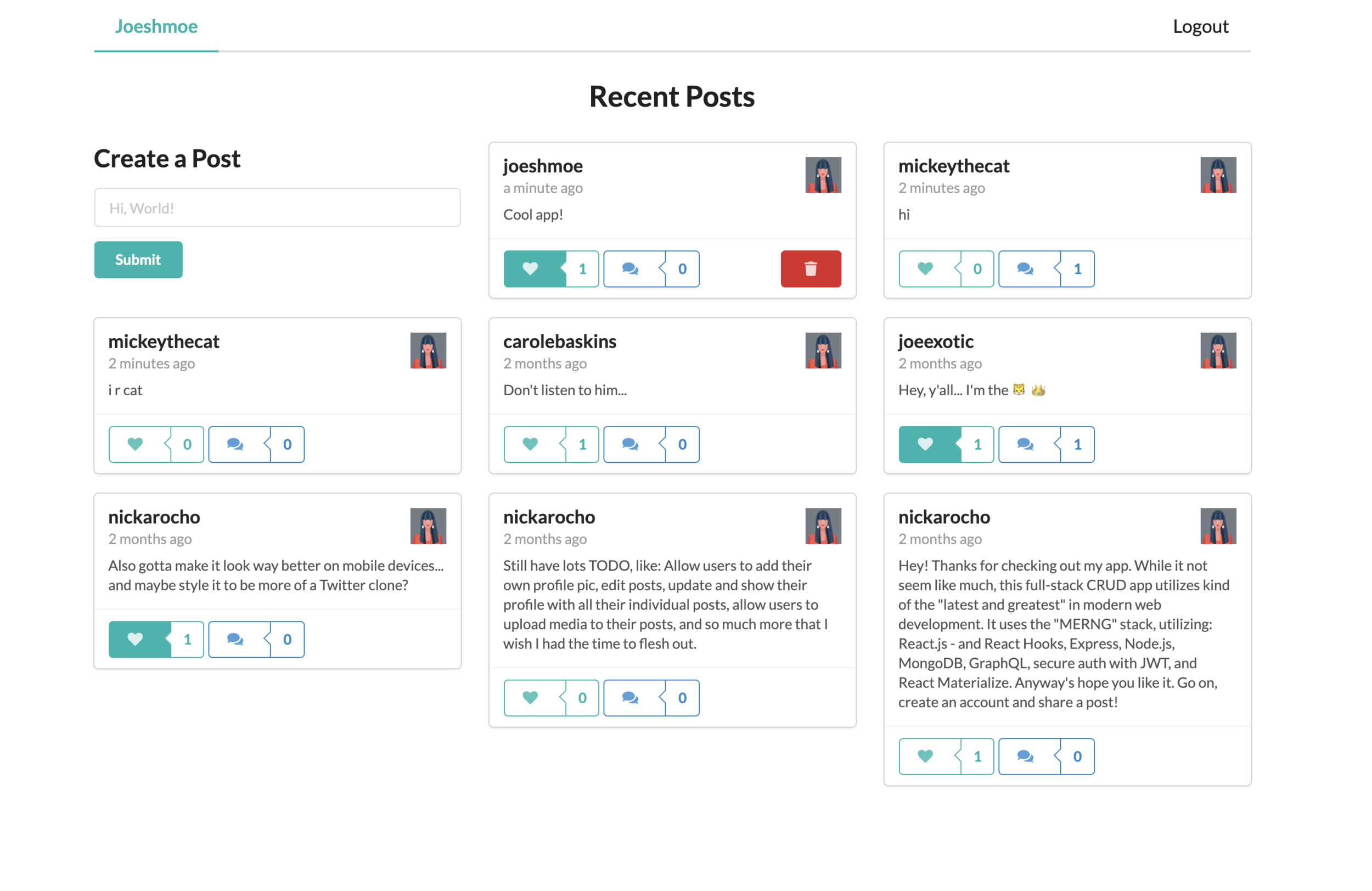Click the like count on joeshmoe's post
1372x891 pixels.
[x=583, y=269]
